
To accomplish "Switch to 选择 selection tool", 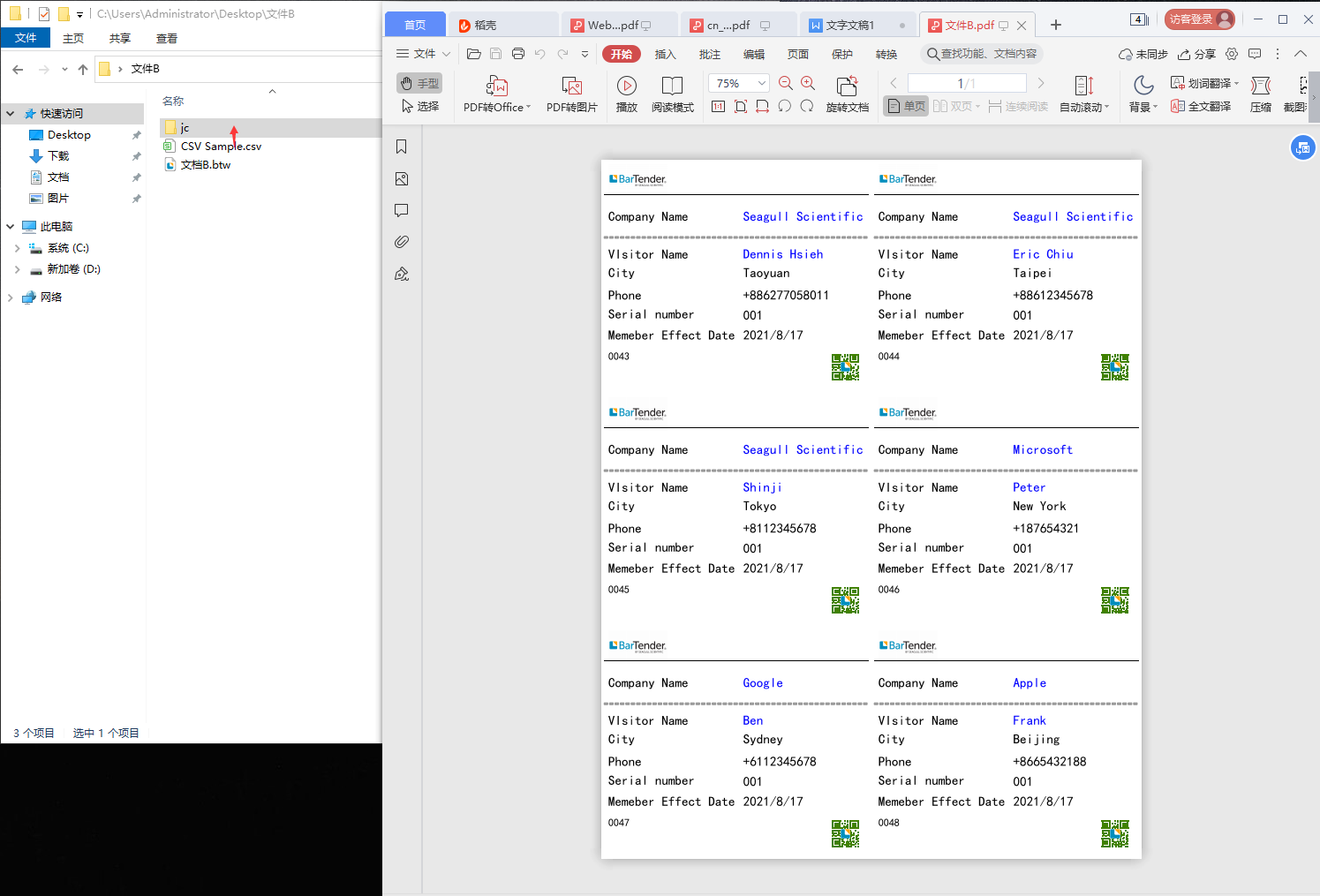I will (x=419, y=106).
